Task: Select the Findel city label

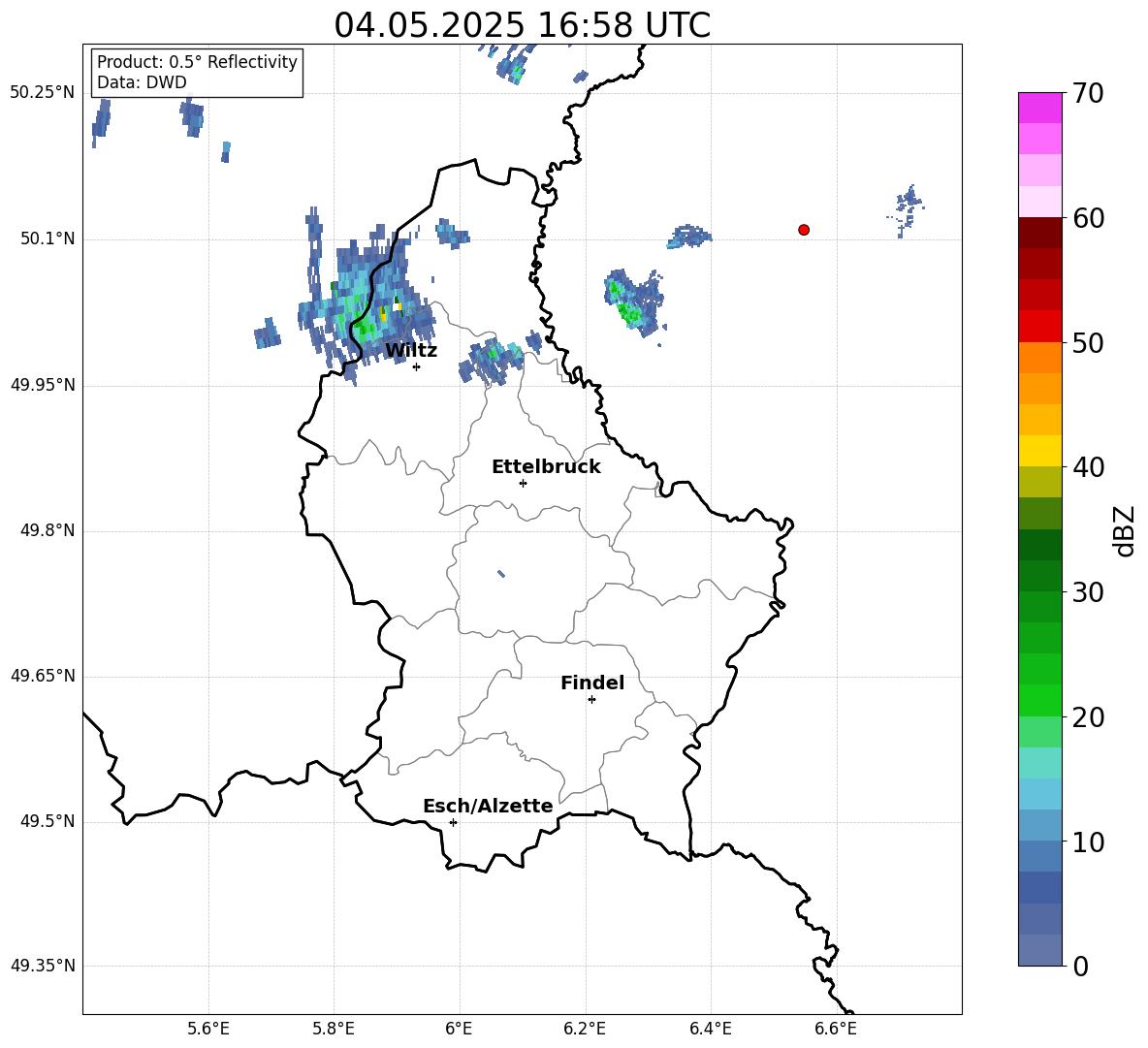Action: point(592,683)
